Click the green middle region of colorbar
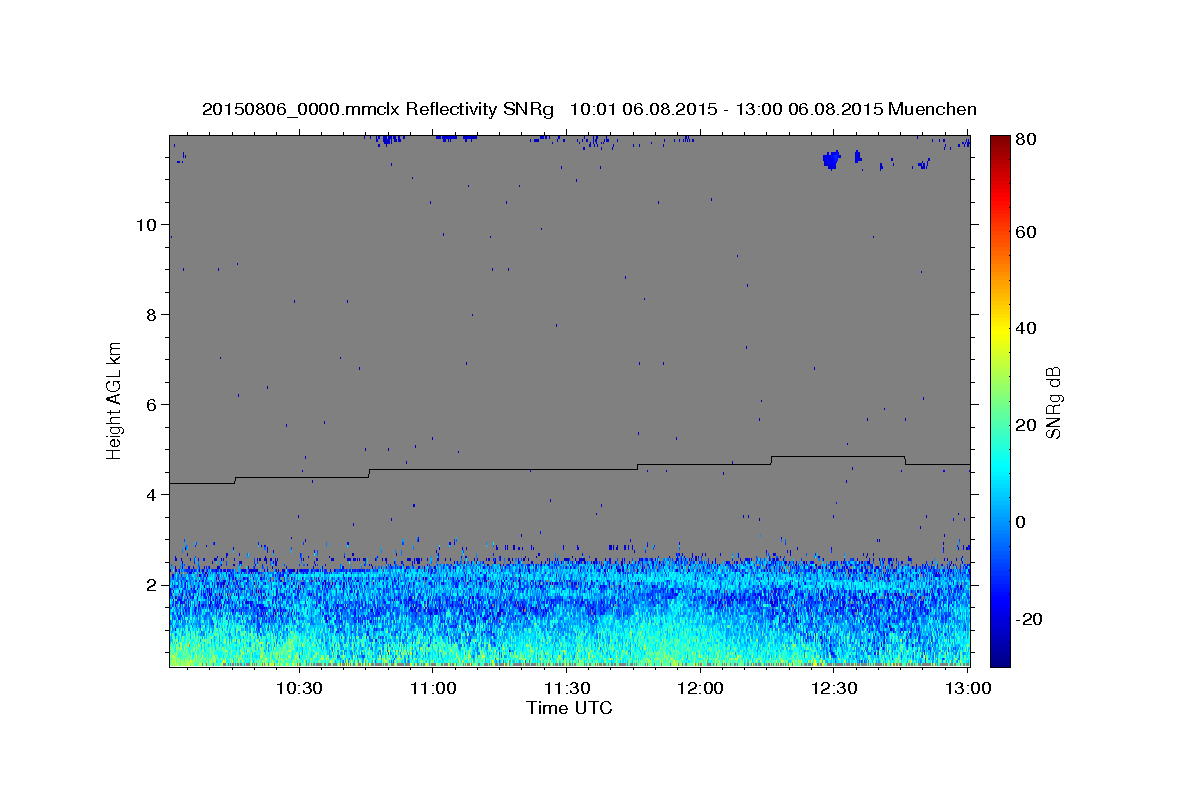The height and width of the screenshot is (800, 1200). (999, 400)
